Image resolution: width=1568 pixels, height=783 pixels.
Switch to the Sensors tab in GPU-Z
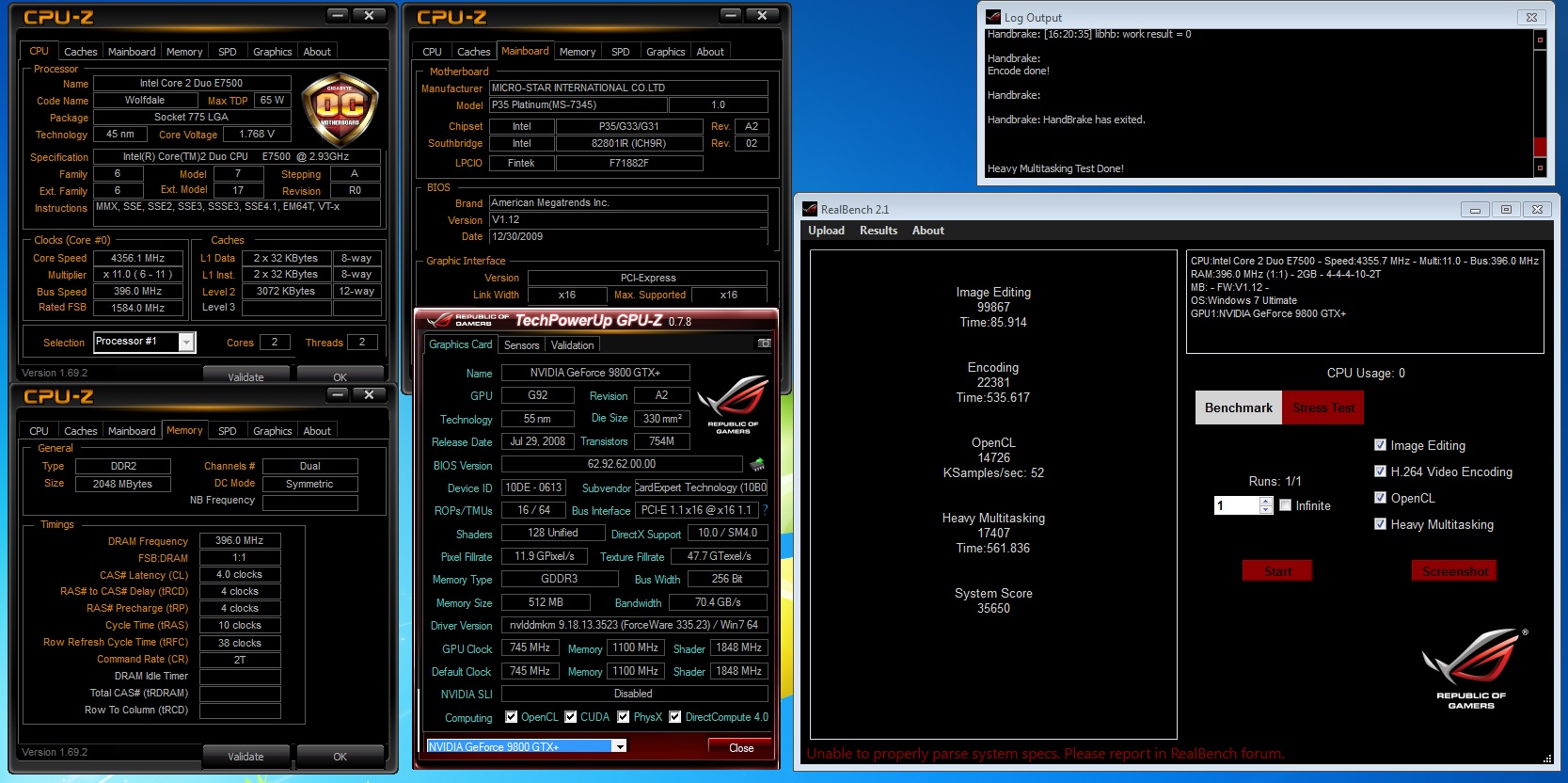click(522, 345)
